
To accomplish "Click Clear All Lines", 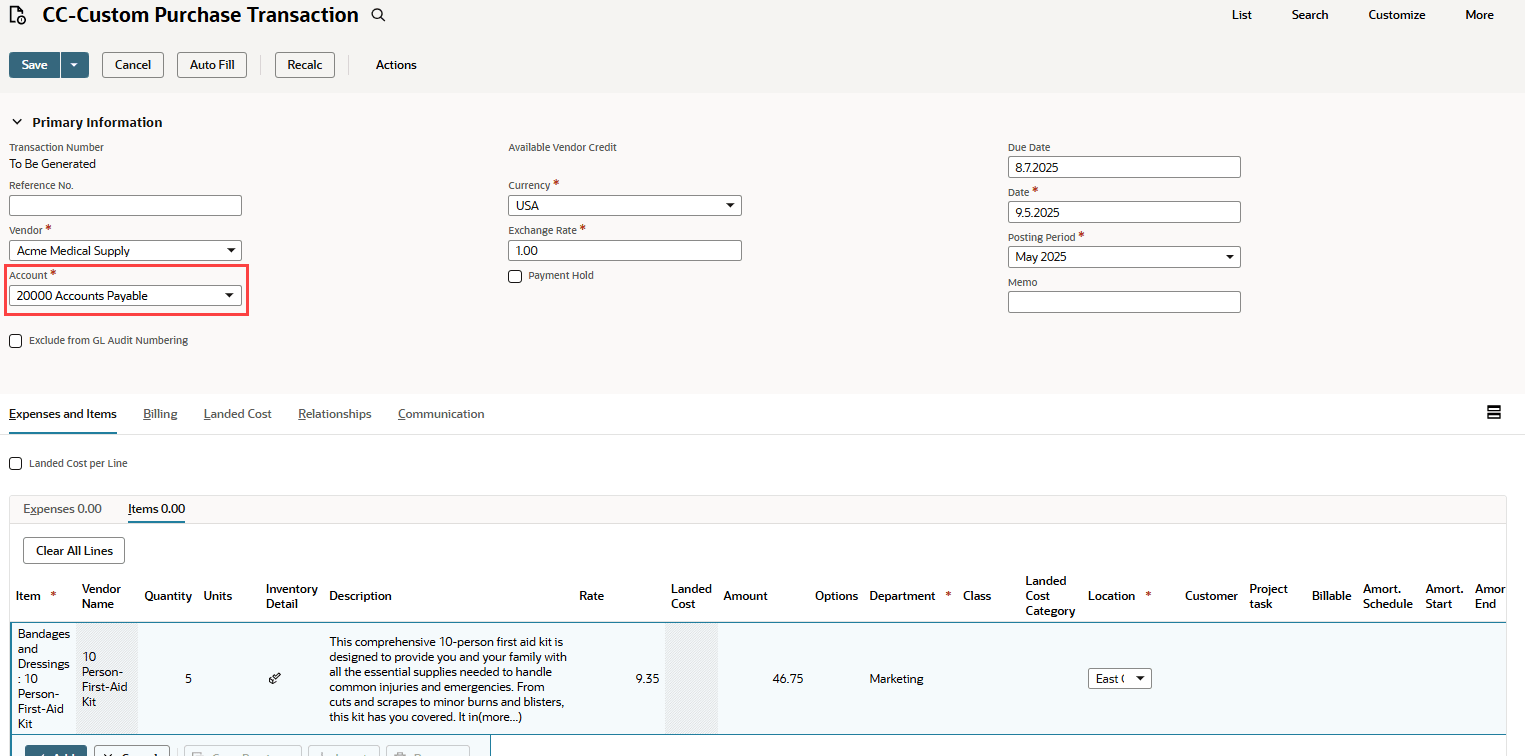I will [x=74, y=551].
